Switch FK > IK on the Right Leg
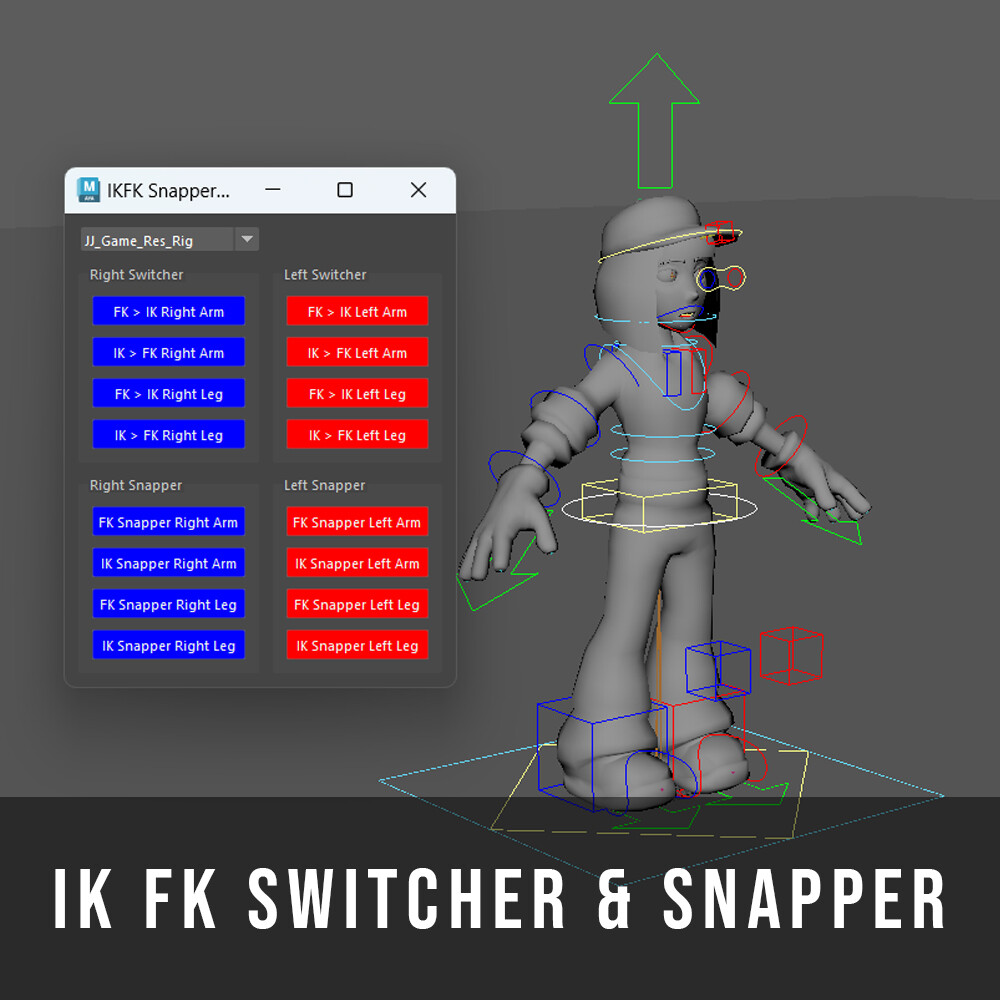 (168, 393)
